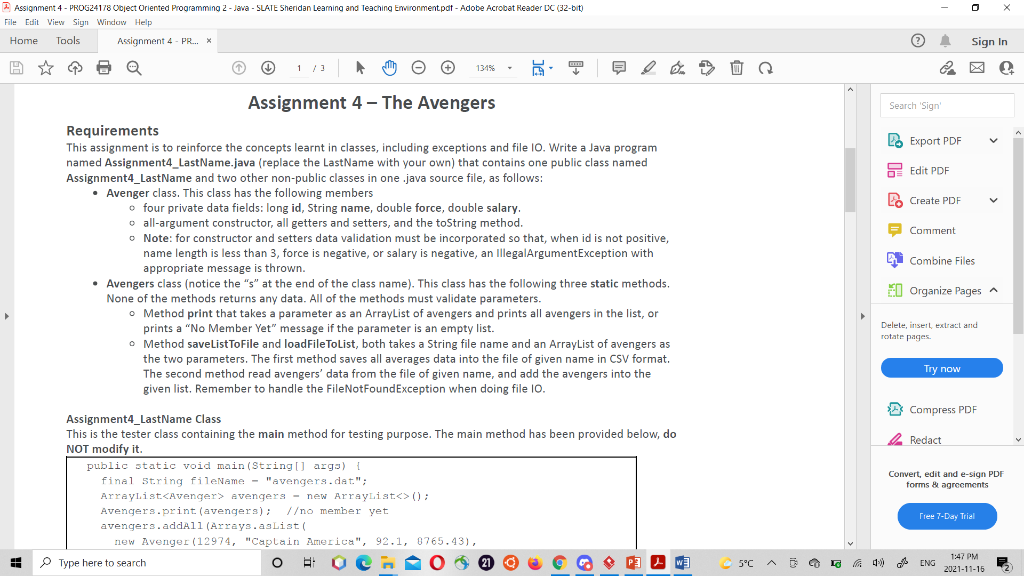Open the sign document pen tool
1024x576 pixels.
(677, 68)
